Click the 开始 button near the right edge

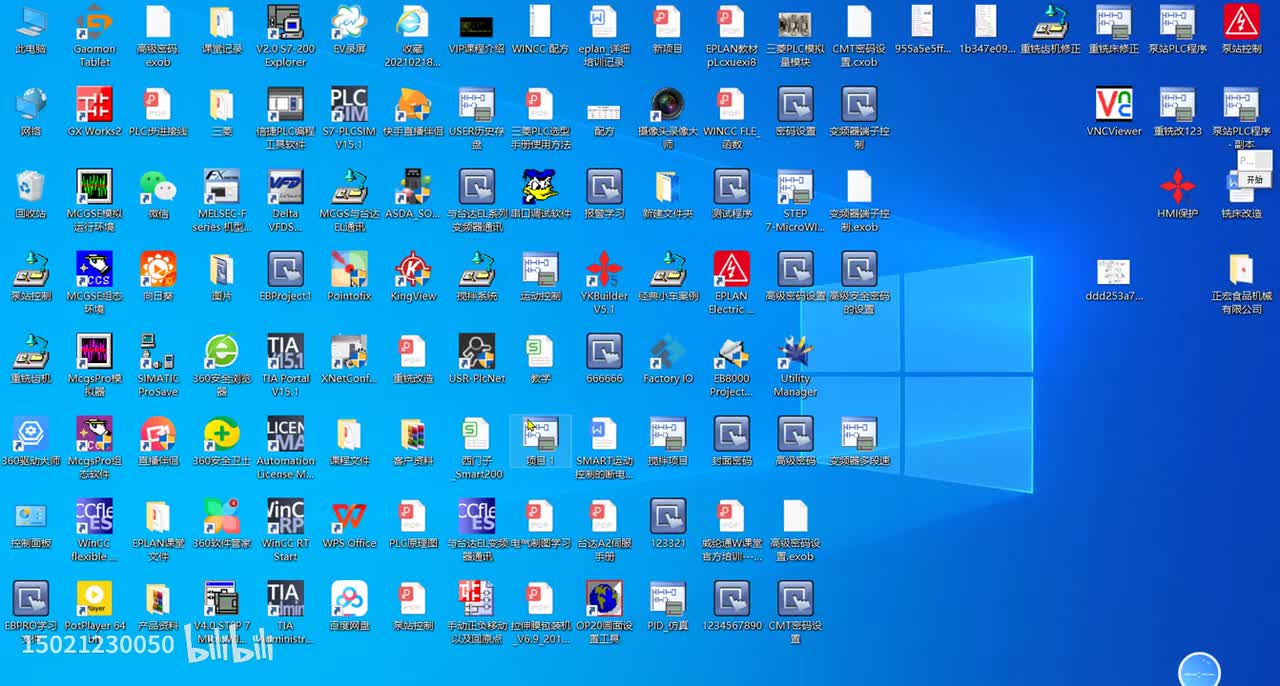(x=1254, y=179)
